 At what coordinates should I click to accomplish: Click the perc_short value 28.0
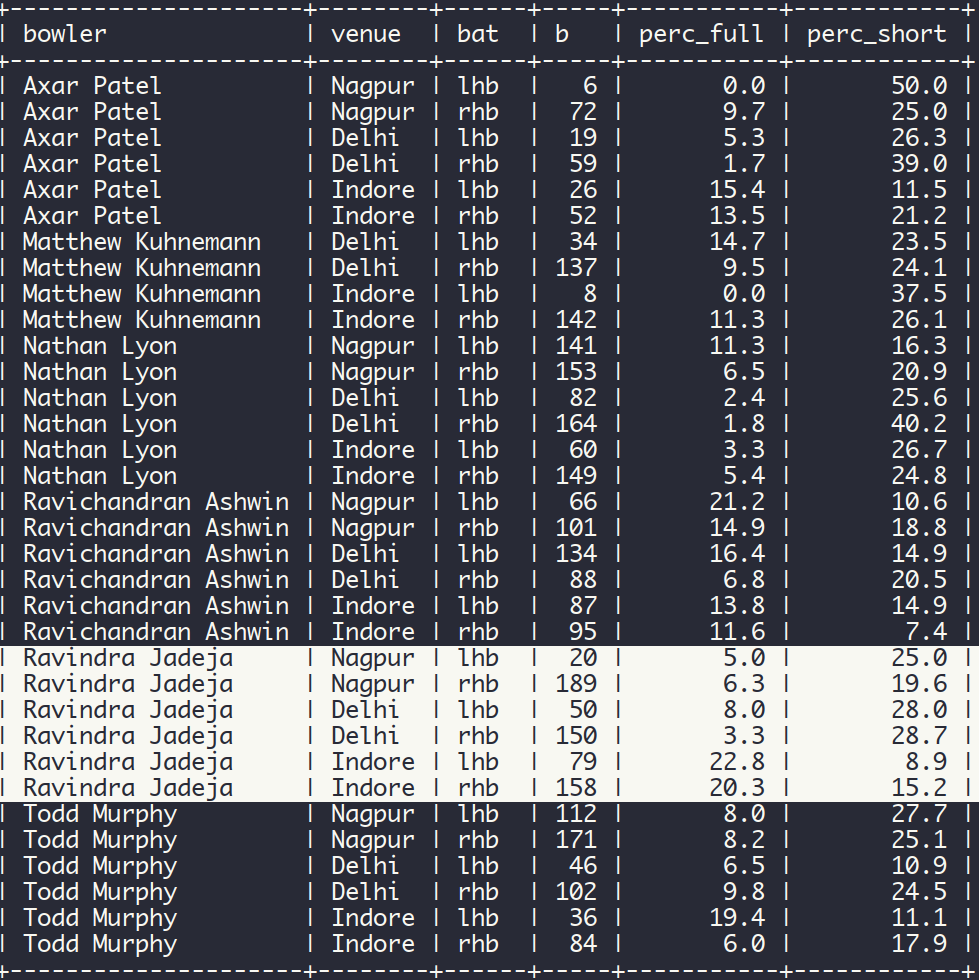pyautogui.click(x=919, y=710)
